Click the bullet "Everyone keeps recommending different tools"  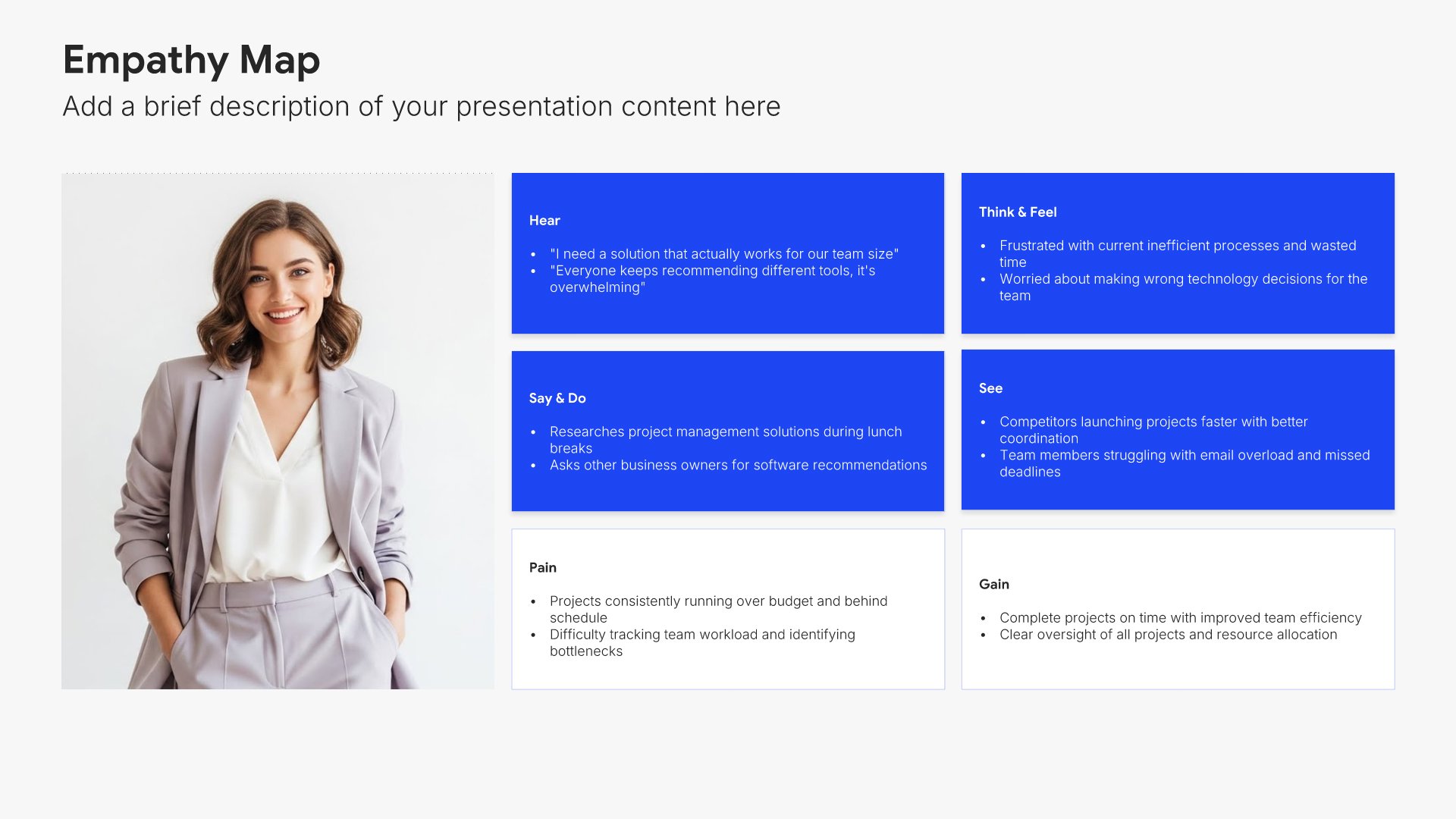712,279
